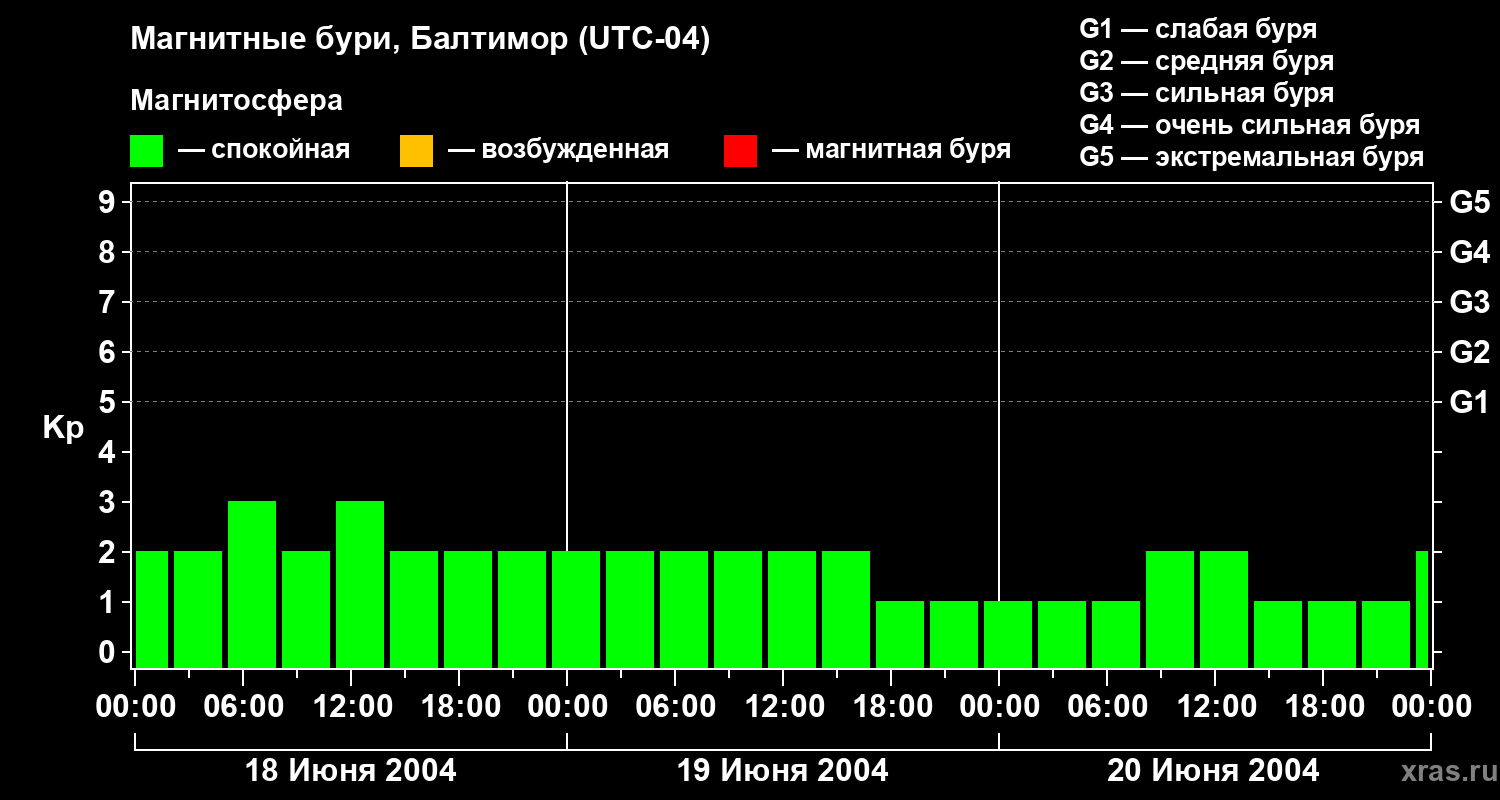Click the Kp 1 bar spanning 18:00 on 20 June
This screenshot has height=800, width=1500.
point(1332,634)
